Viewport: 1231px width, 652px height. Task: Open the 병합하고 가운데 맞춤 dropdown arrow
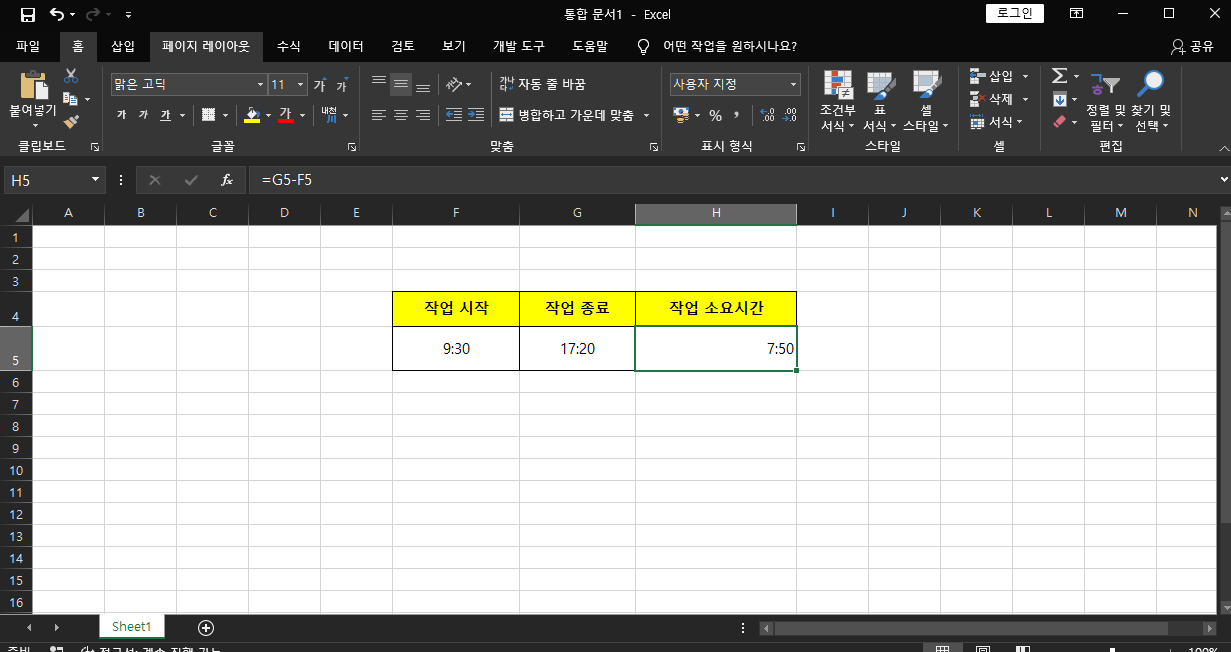pos(646,115)
